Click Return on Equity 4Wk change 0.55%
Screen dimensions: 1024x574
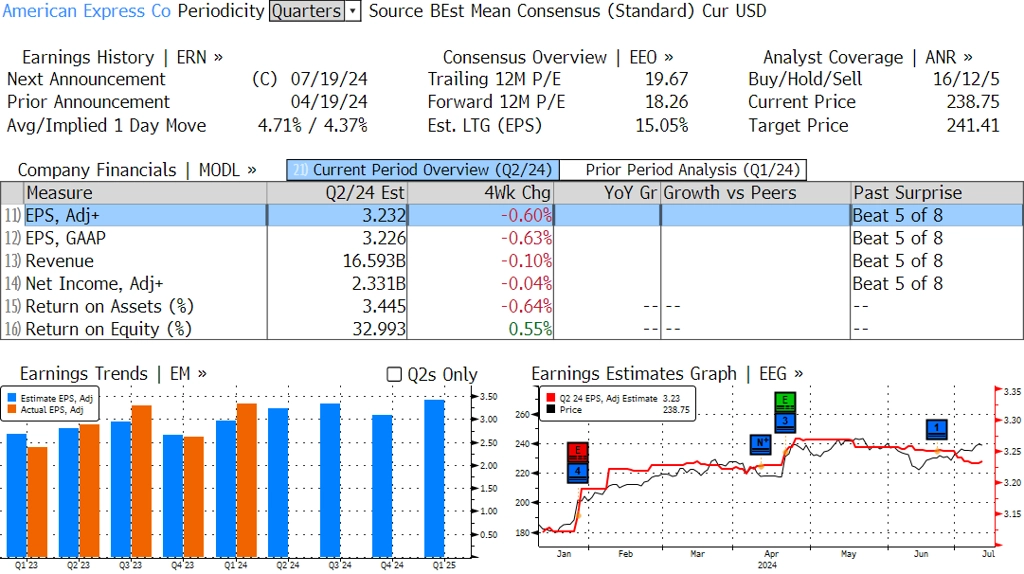pyautogui.click(x=530, y=329)
